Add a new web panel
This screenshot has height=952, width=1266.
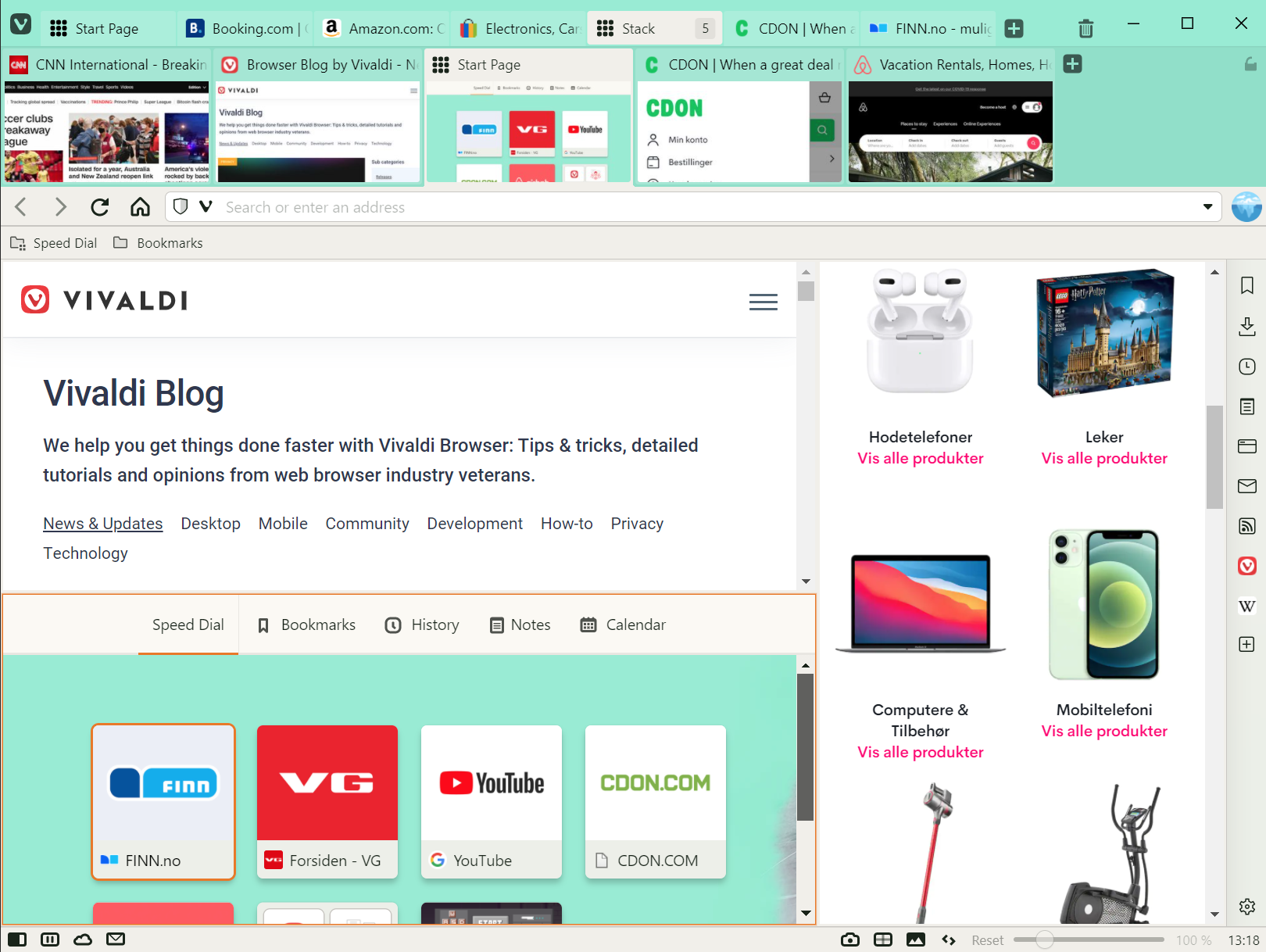tap(1246, 644)
